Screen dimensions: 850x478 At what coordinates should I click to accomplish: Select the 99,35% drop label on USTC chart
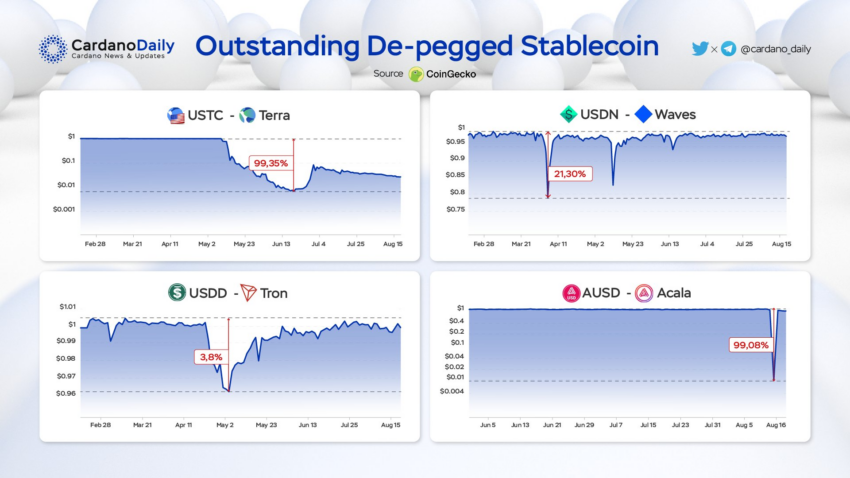(x=271, y=163)
